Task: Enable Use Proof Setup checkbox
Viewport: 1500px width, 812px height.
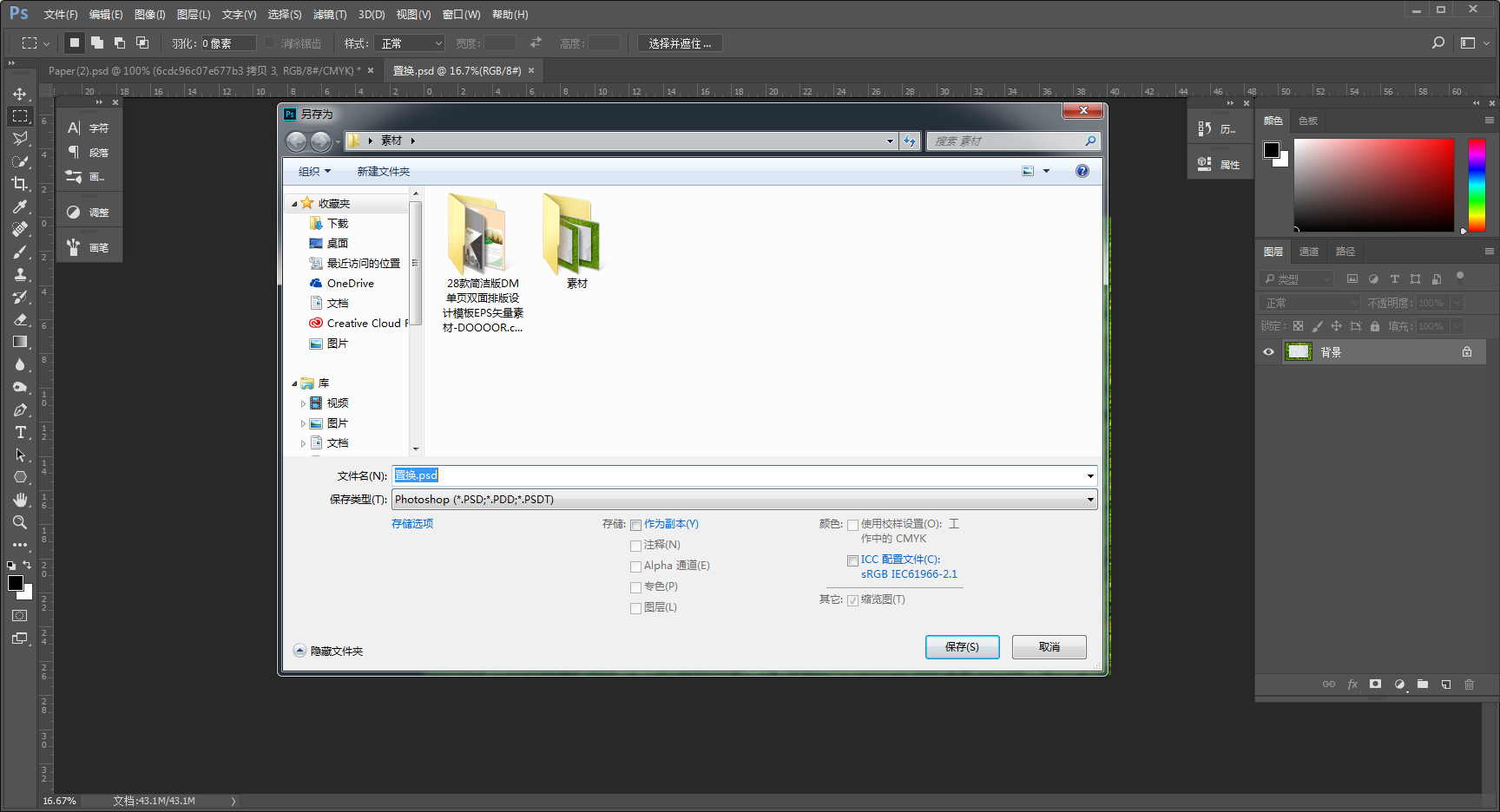Action: point(852,525)
